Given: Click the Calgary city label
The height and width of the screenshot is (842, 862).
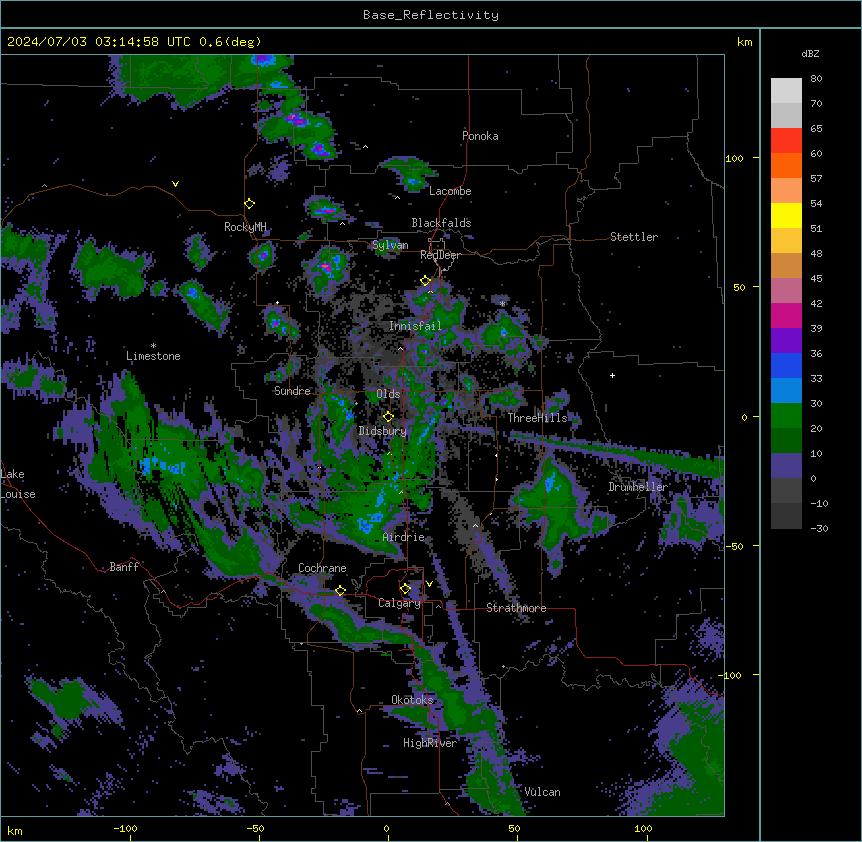Looking at the screenshot, I should (x=399, y=603).
